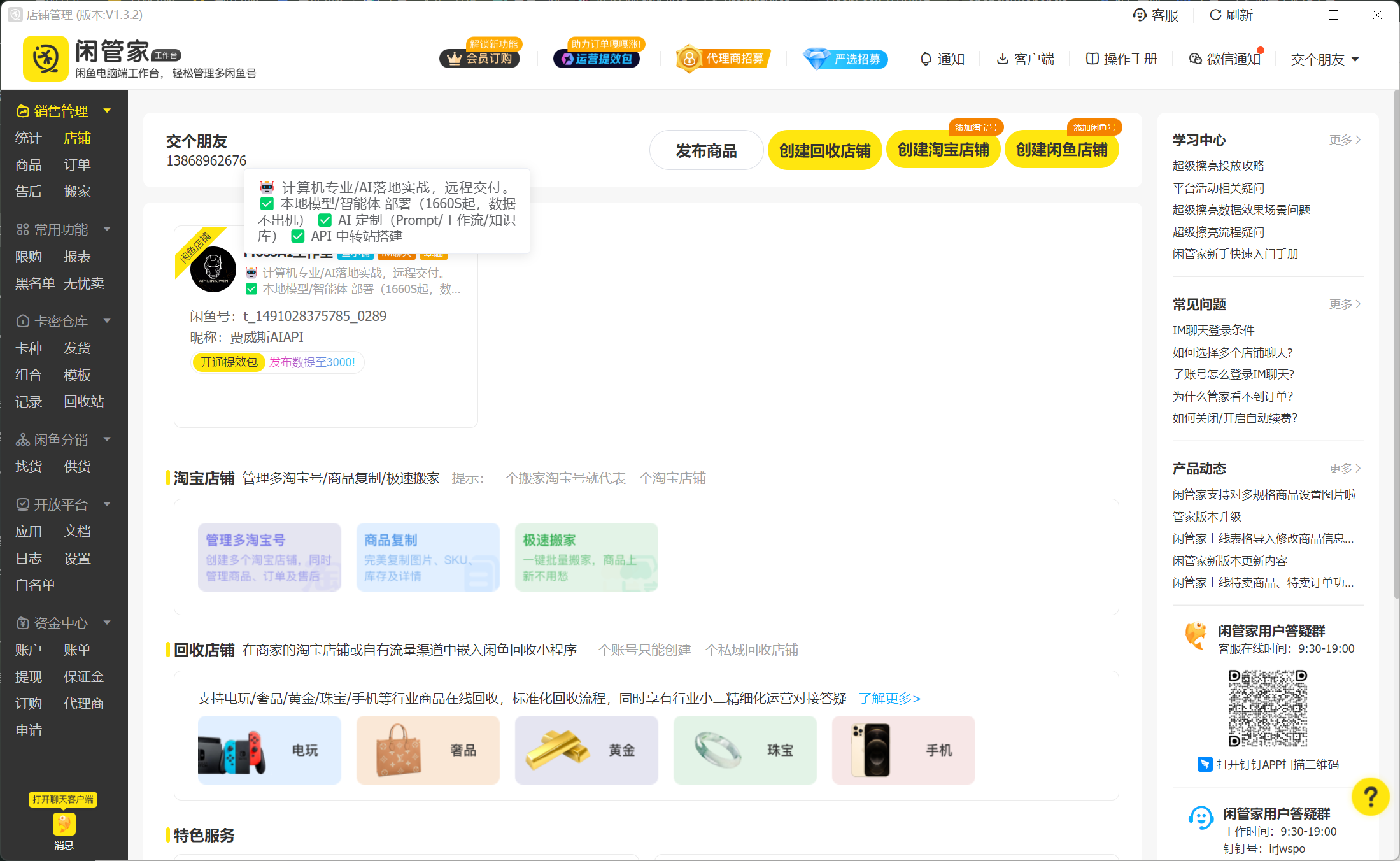
Task: Collapse 闲鱼分销 sidebar section
Action: [107, 439]
